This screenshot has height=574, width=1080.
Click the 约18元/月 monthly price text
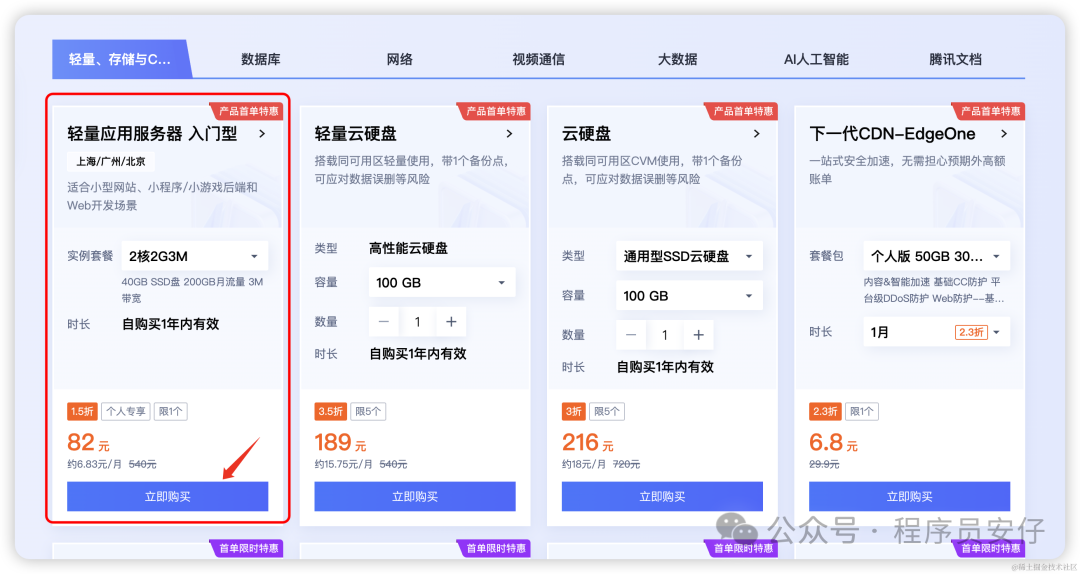coord(584,464)
